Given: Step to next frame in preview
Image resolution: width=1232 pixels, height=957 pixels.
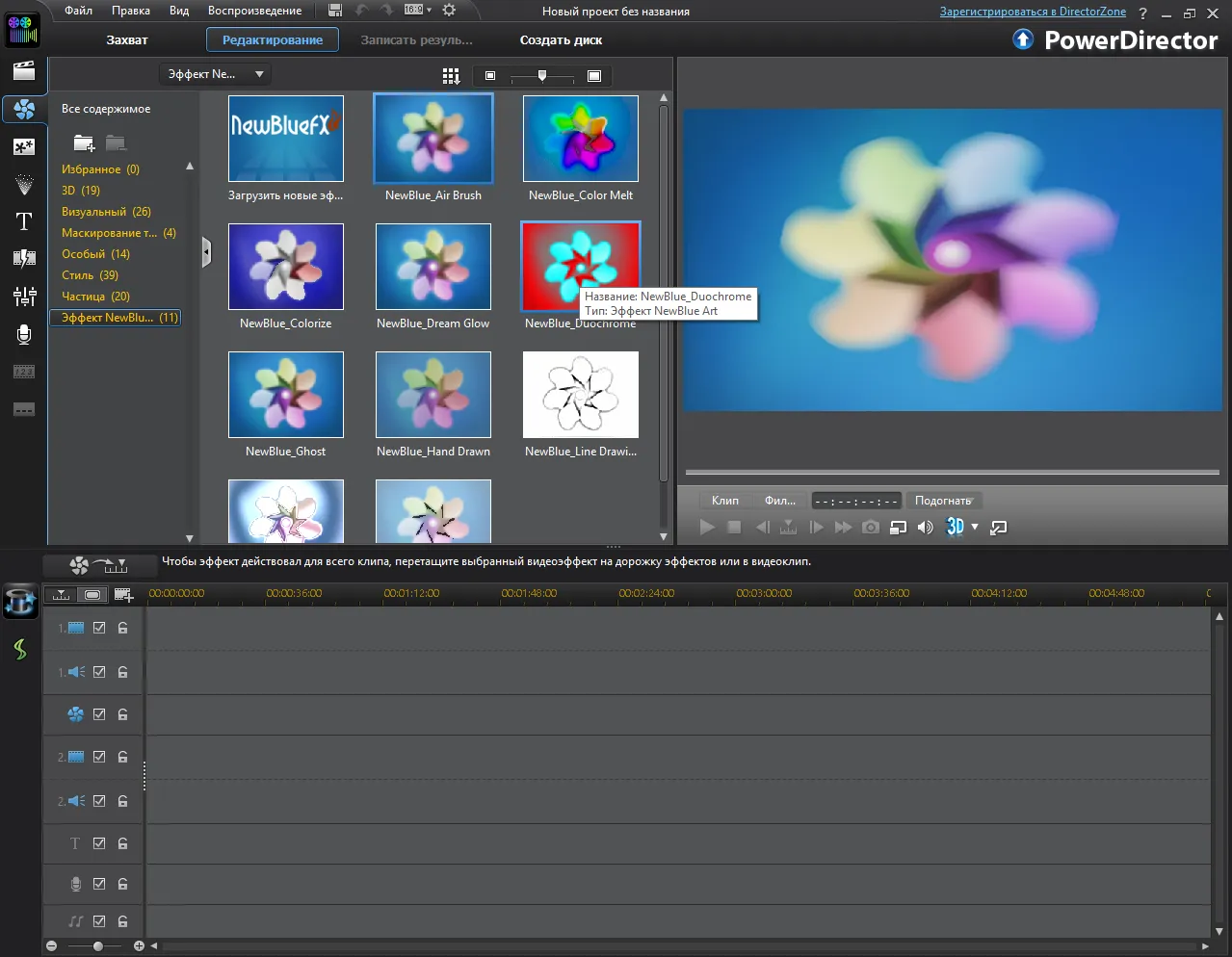Looking at the screenshot, I should pyautogui.click(x=817, y=527).
